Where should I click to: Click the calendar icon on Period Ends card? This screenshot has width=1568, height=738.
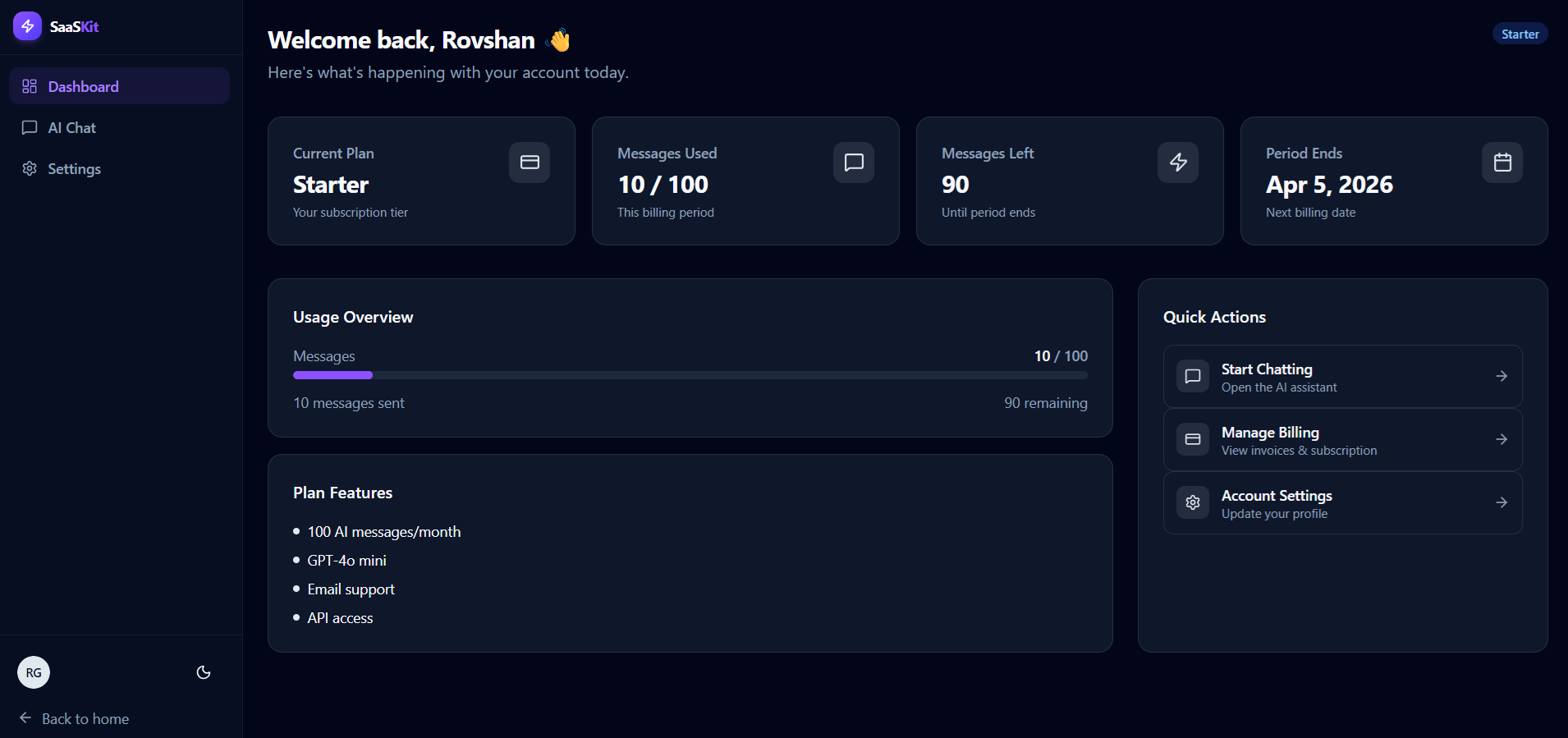[1502, 163]
